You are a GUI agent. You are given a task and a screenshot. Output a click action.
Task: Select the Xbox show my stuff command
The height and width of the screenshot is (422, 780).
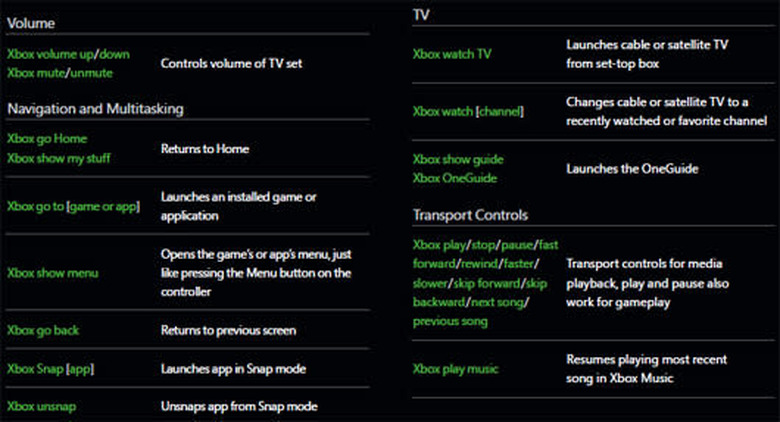coord(59,158)
